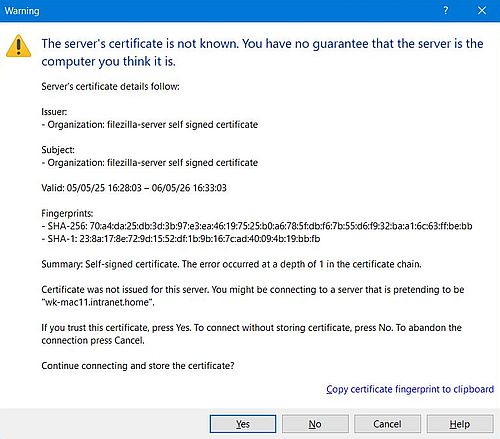500x439 pixels.
Task: Open the Help button at bottom right
Action: 460,424
